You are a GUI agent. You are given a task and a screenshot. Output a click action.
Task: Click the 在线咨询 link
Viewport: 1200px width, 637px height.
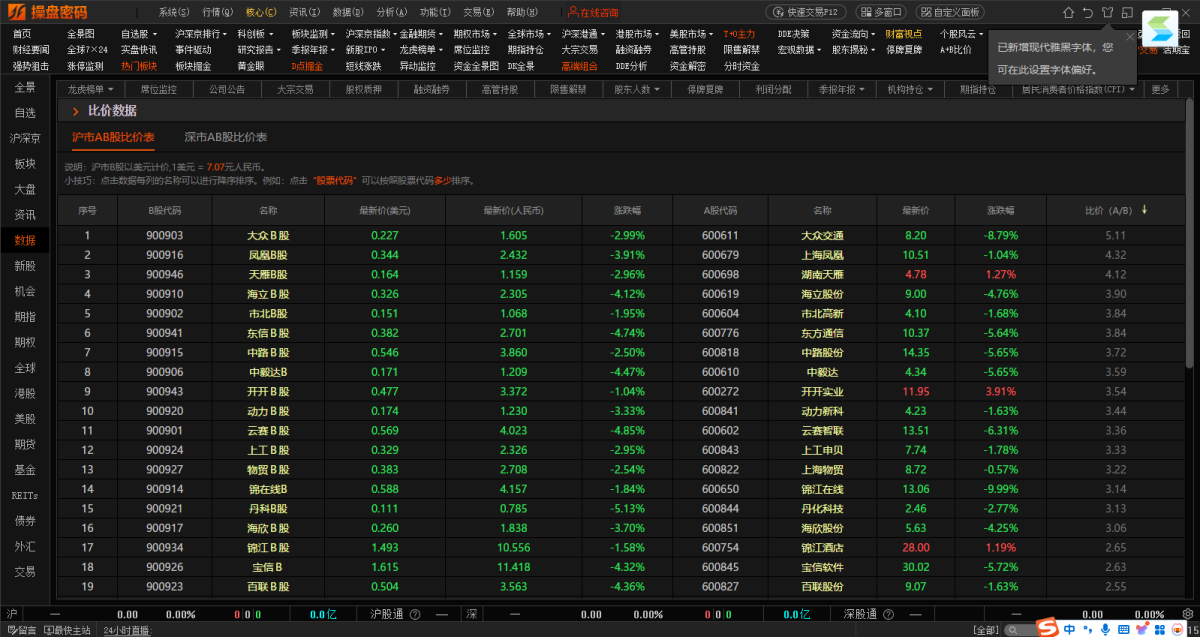pos(597,13)
